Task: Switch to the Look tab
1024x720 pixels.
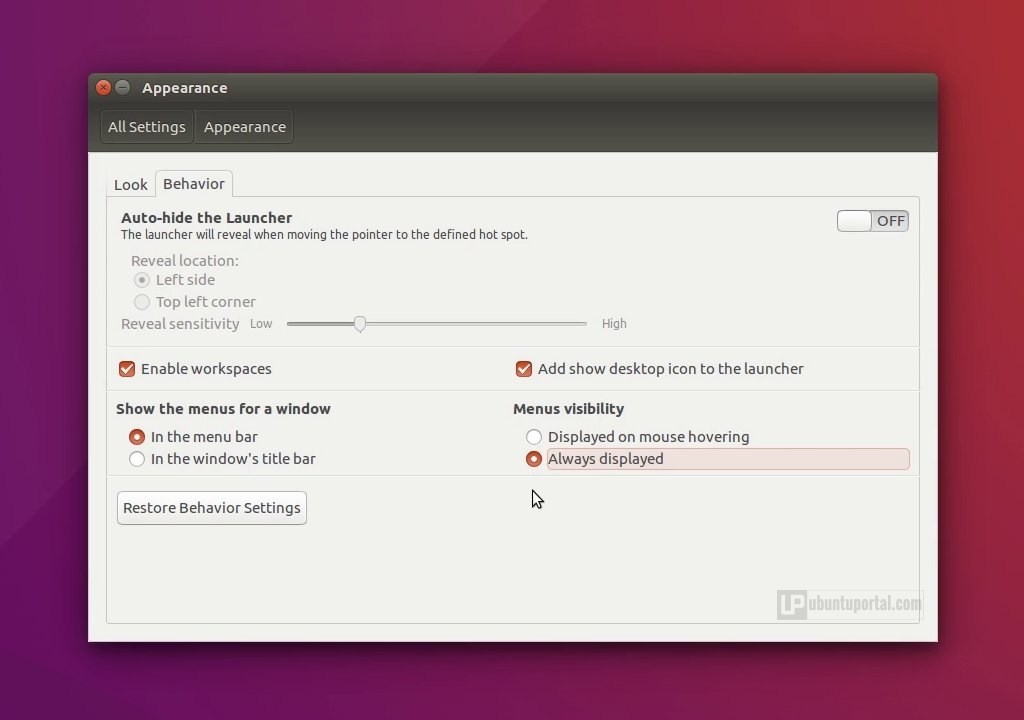Action: coord(131,185)
